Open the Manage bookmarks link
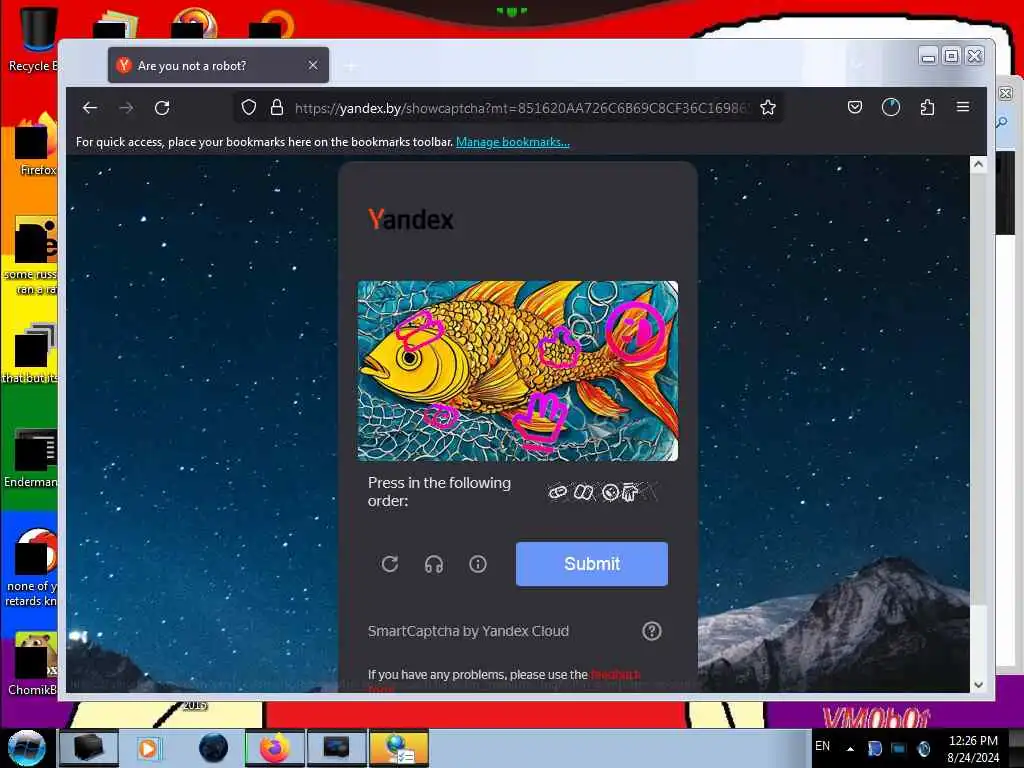The width and height of the screenshot is (1024, 768). tap(513, 142)
